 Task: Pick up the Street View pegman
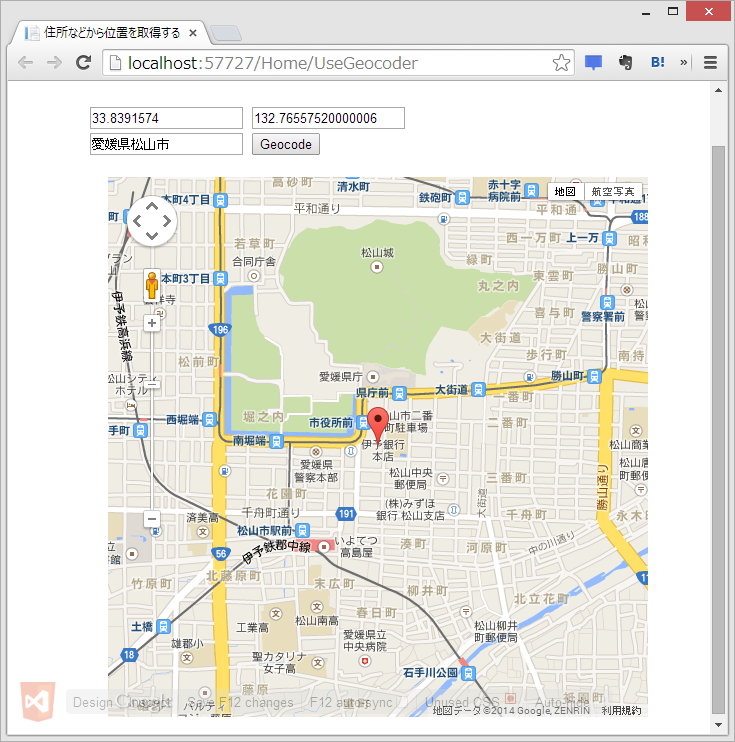(151, 285)
